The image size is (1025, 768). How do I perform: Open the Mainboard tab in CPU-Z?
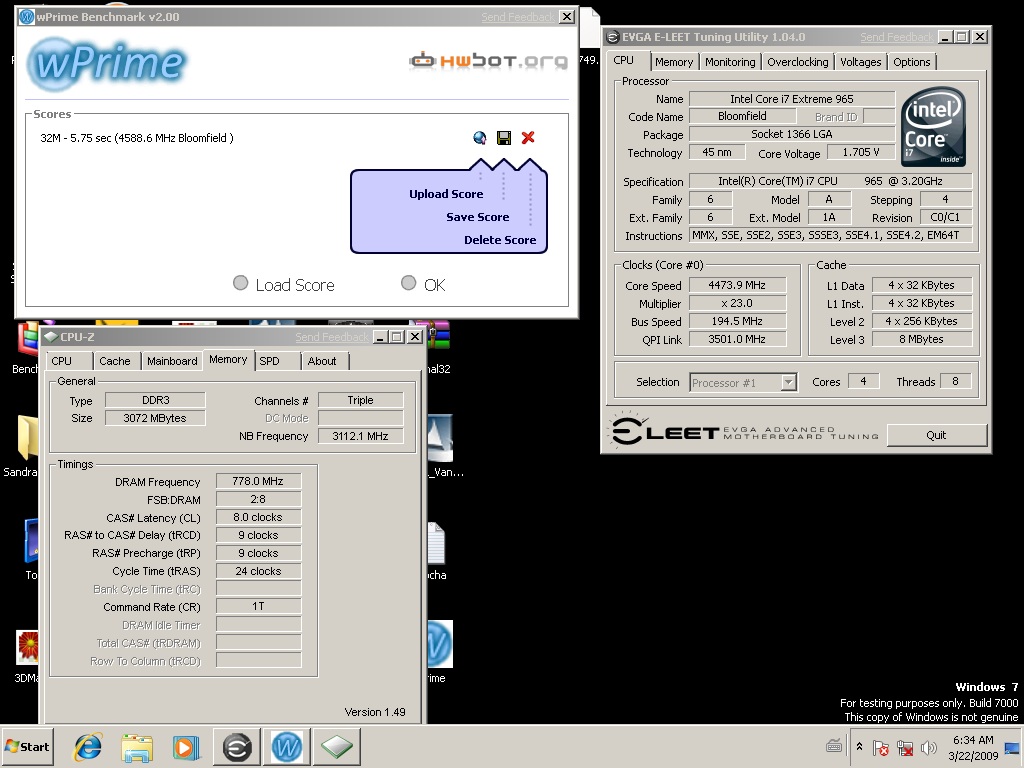tap(172, 361)
